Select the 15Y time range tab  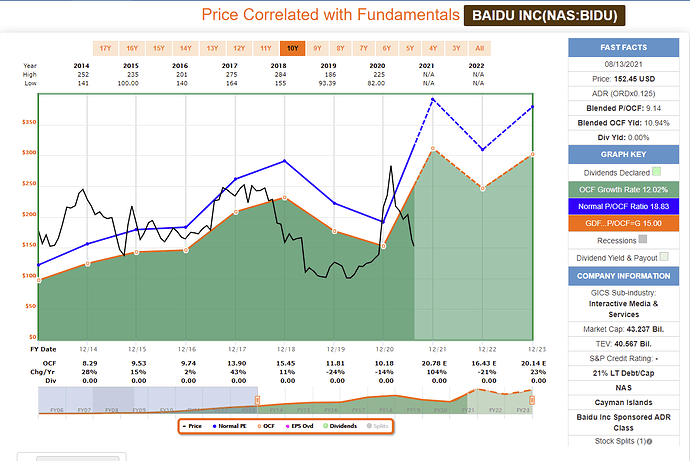click(159, 48)
